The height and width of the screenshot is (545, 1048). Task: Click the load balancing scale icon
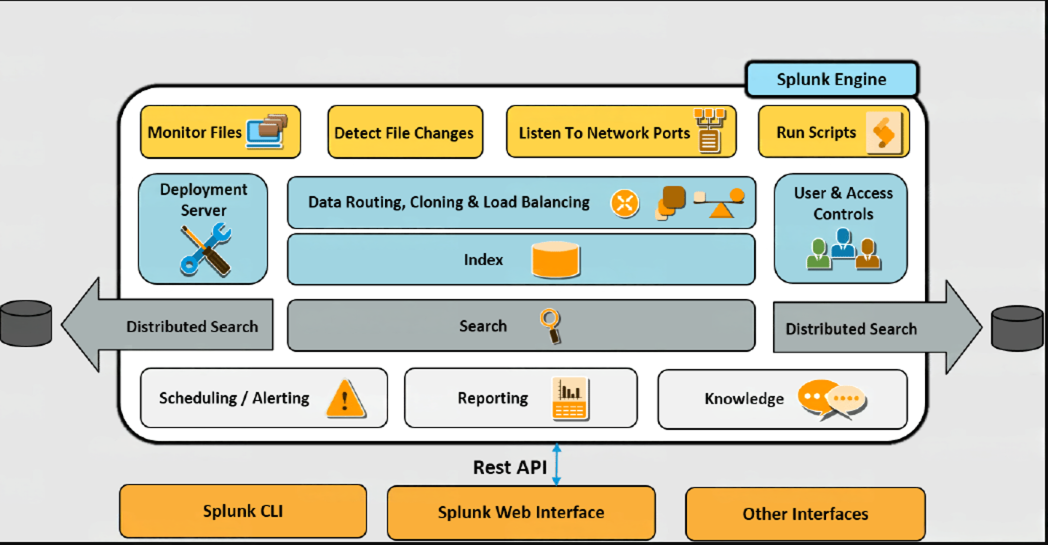(x=720, y=201)
